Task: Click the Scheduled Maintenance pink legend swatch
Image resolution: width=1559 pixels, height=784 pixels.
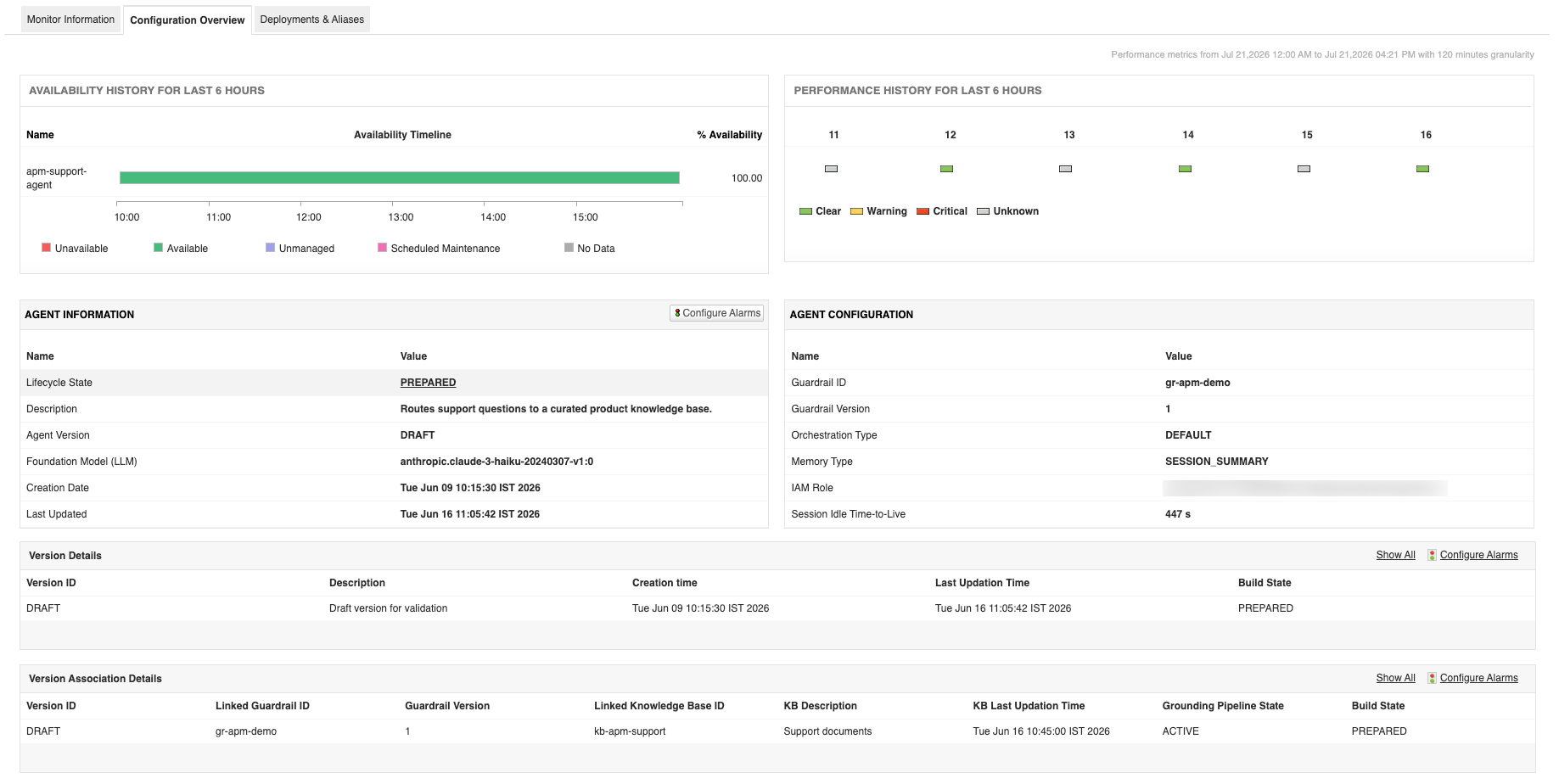Action: click(382, 248)
